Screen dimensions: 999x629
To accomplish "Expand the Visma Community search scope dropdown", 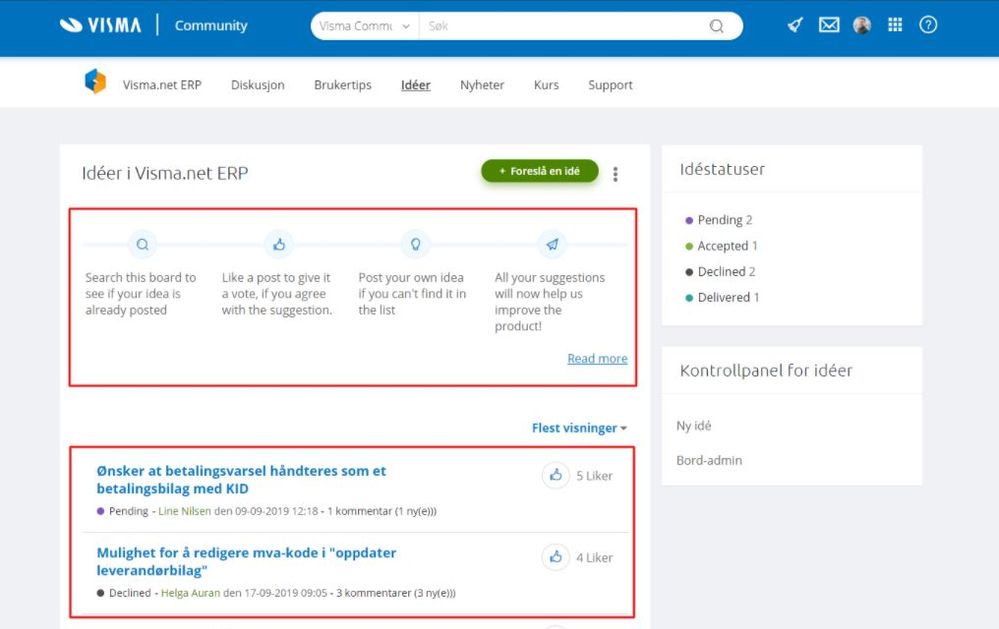I will coord(365,26).
